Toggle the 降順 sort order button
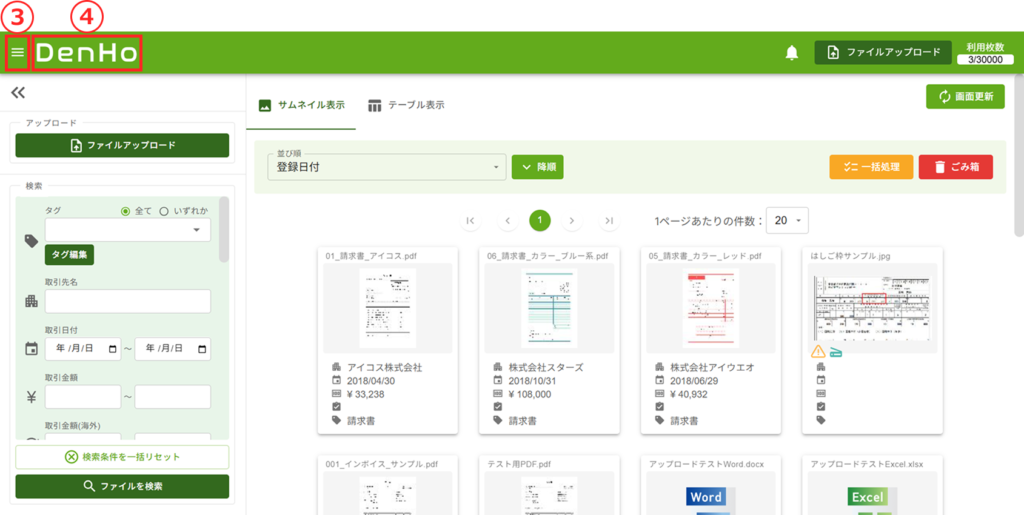Viewport: 1024px width, 515px height. (537, 167)
